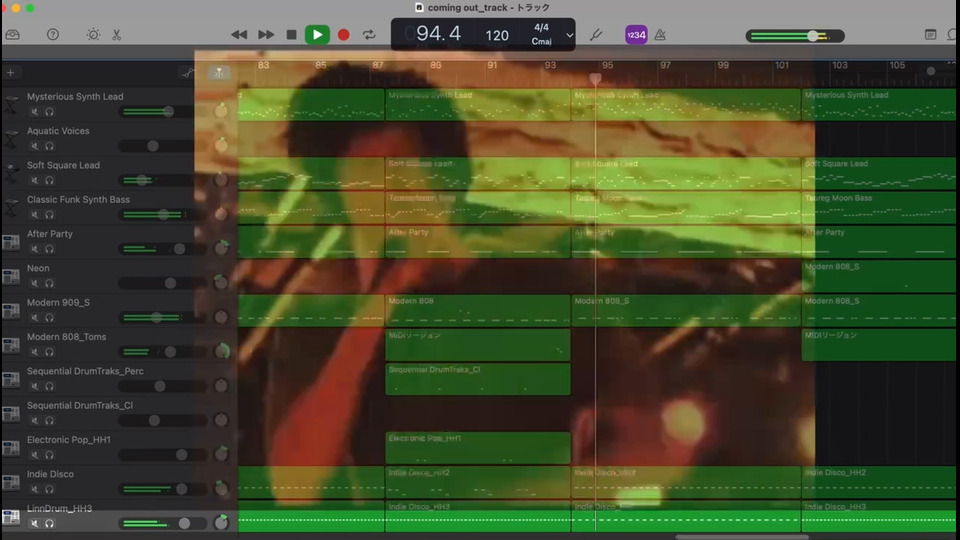Select the Indie Disco track icon
Image resolution: width=960 pixels, height=540 pixels.
11,482
